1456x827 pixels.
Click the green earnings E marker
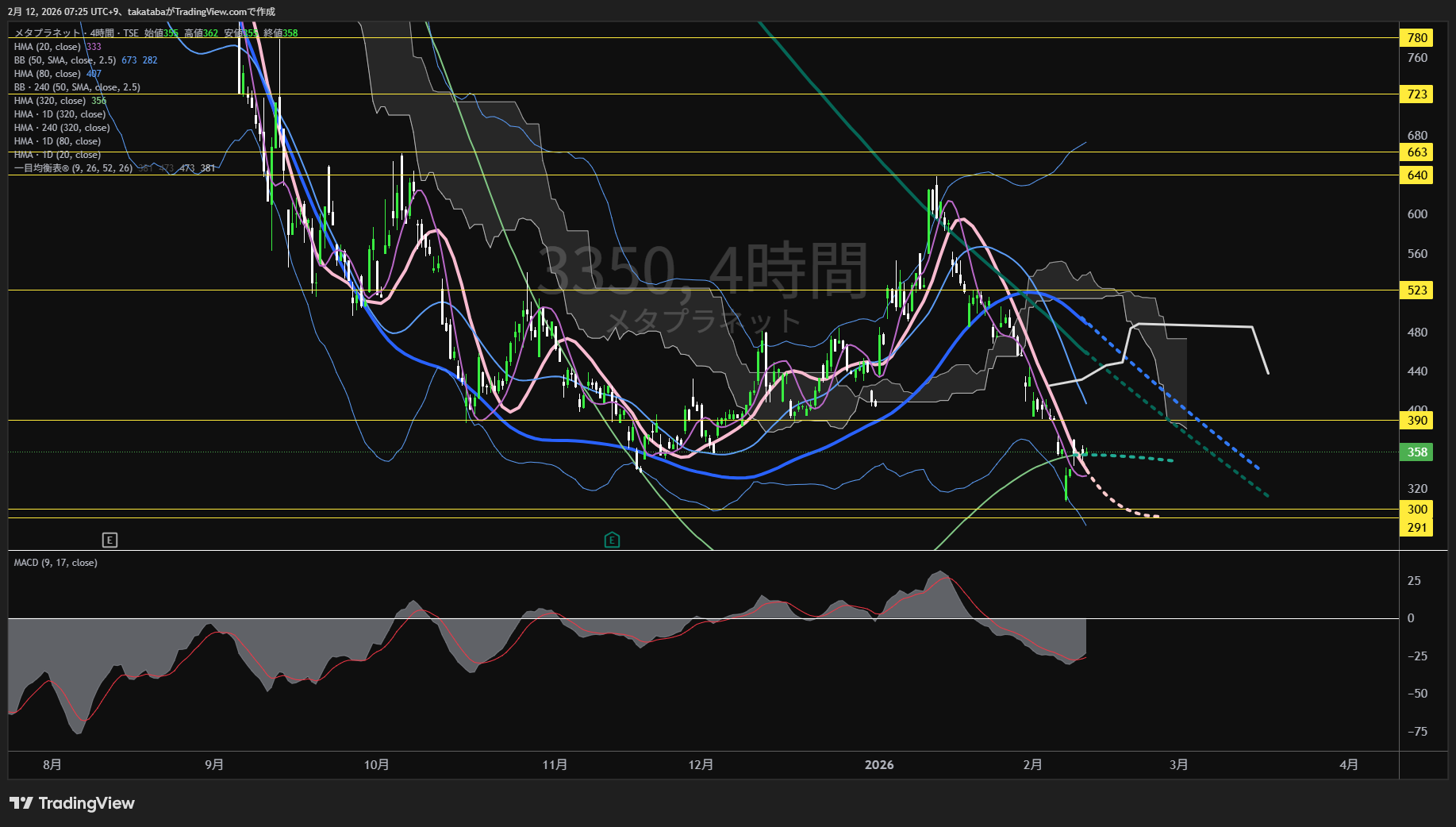point(612,540)
